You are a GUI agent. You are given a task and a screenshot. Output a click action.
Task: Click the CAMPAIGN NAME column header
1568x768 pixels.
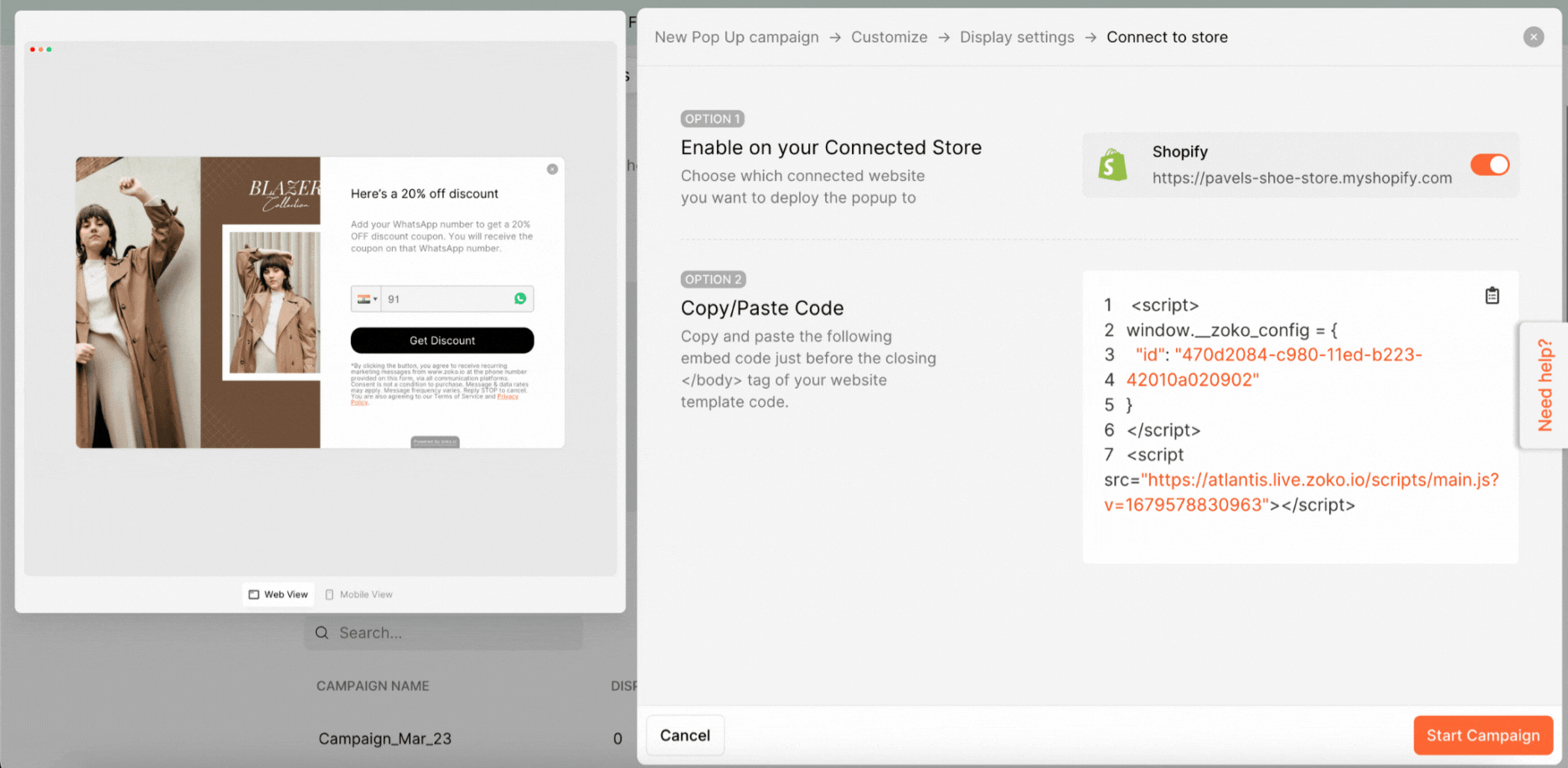[x=373, y=686]
